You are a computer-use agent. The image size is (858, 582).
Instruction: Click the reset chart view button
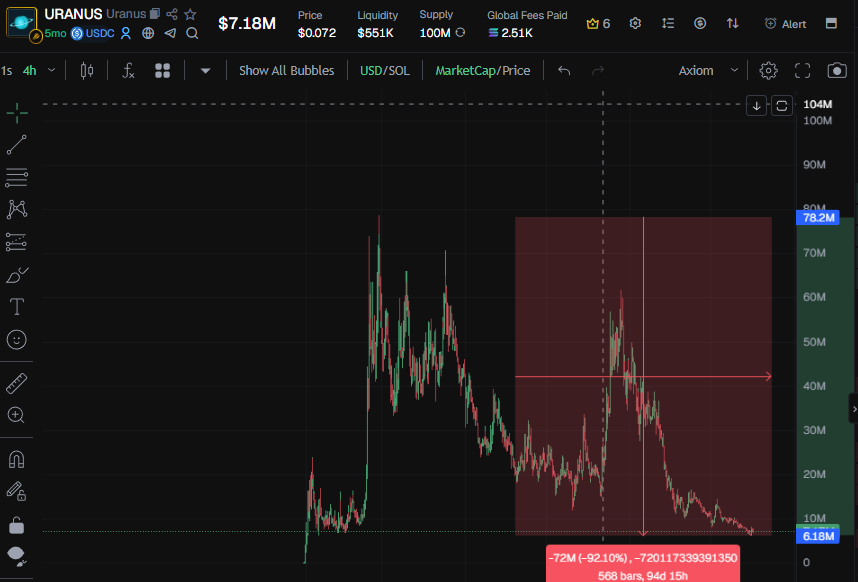tap(782, 106)
